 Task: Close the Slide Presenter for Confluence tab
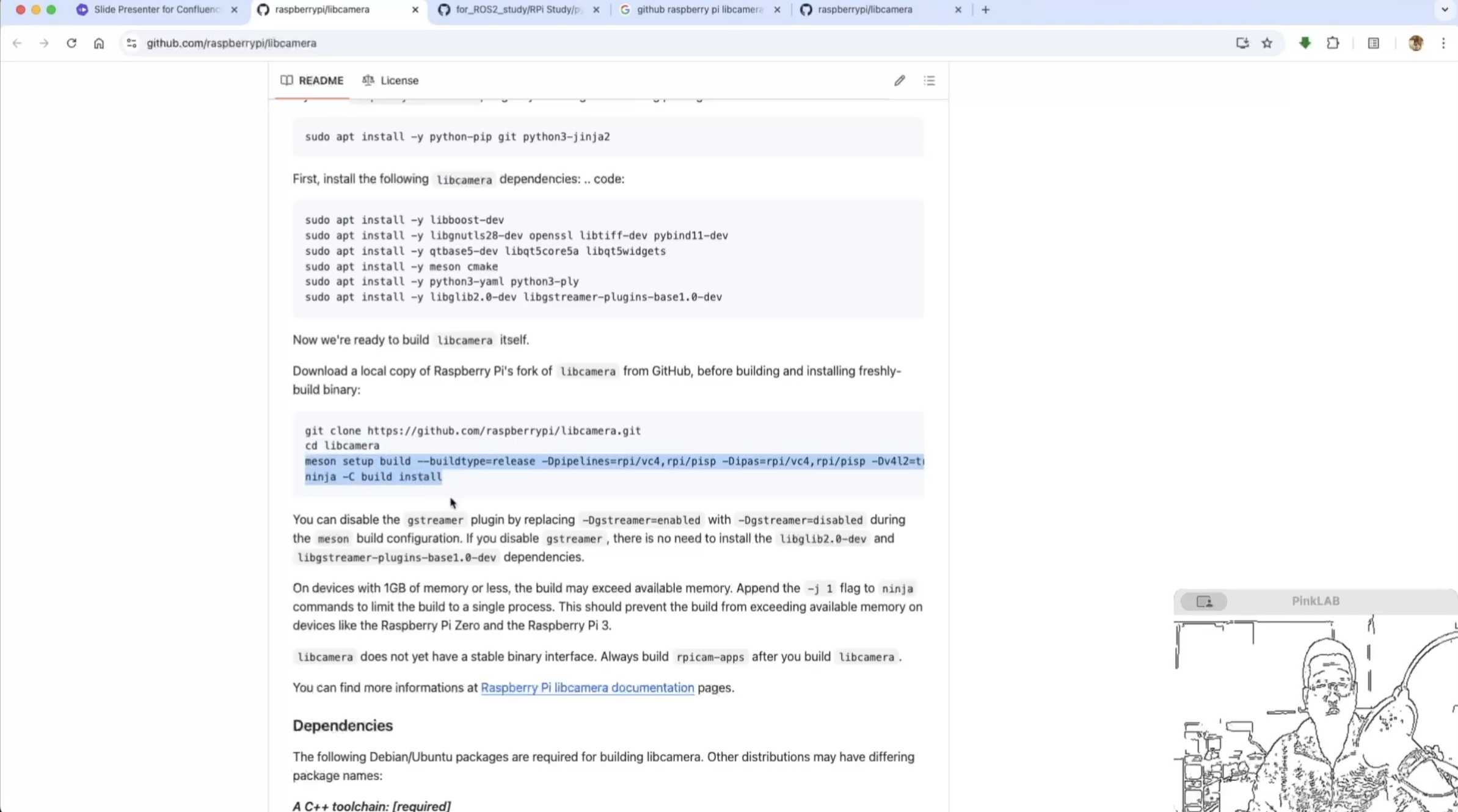[234, 10]
